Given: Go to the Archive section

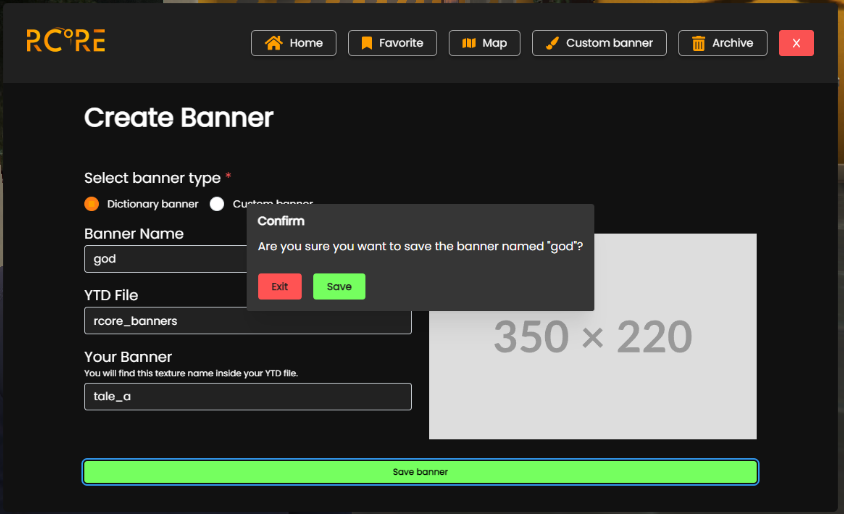Looking at the screenshot, I should coord(732,43).
